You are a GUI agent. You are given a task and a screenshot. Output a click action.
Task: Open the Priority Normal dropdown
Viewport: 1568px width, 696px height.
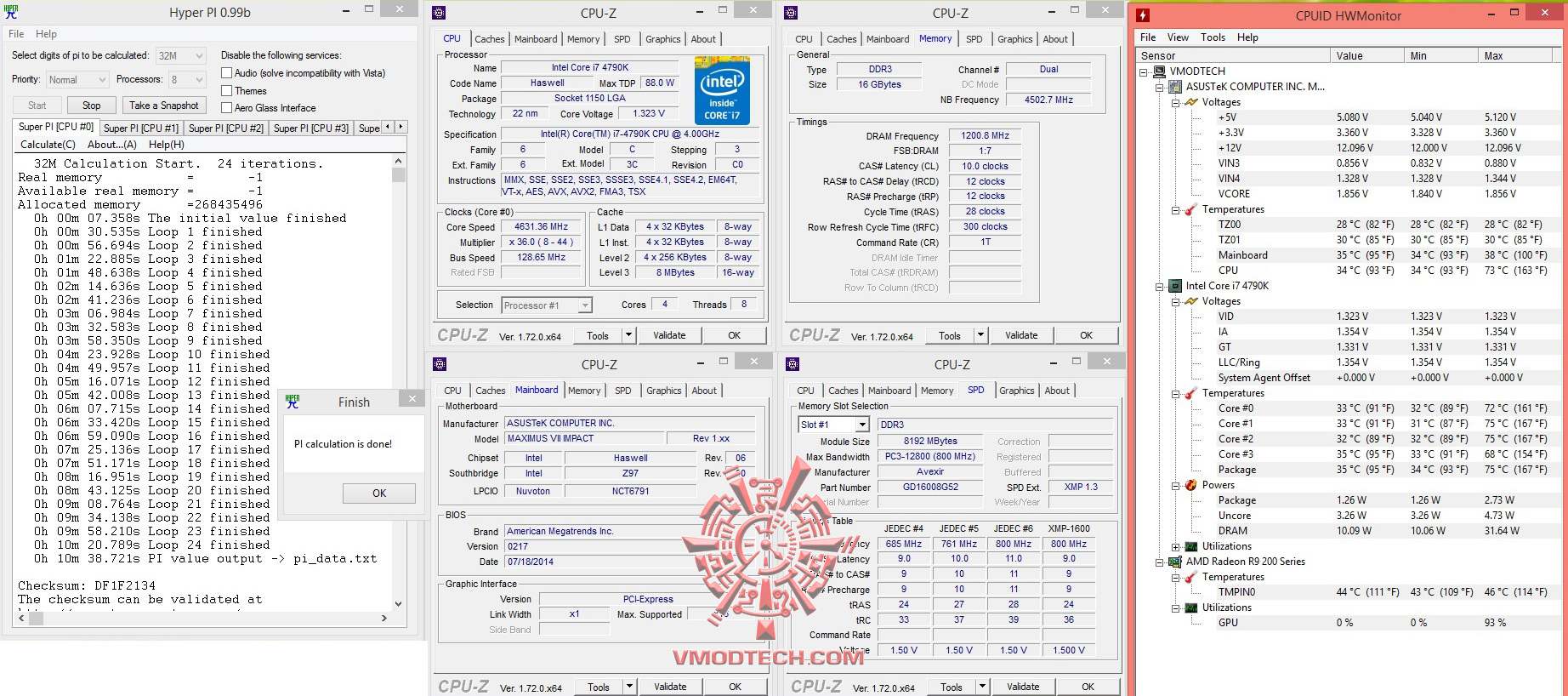(77, 80)
